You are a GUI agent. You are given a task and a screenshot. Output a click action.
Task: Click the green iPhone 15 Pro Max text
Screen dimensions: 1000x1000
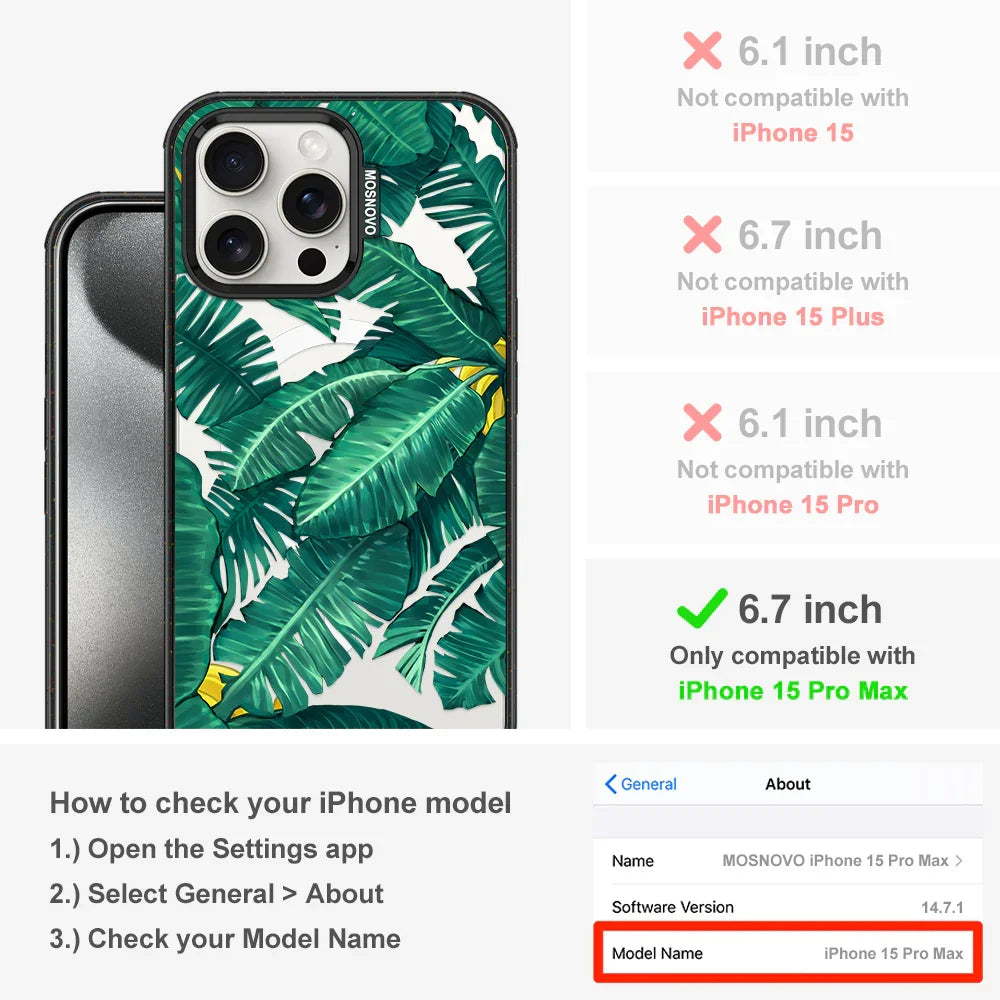click(793, 691)
